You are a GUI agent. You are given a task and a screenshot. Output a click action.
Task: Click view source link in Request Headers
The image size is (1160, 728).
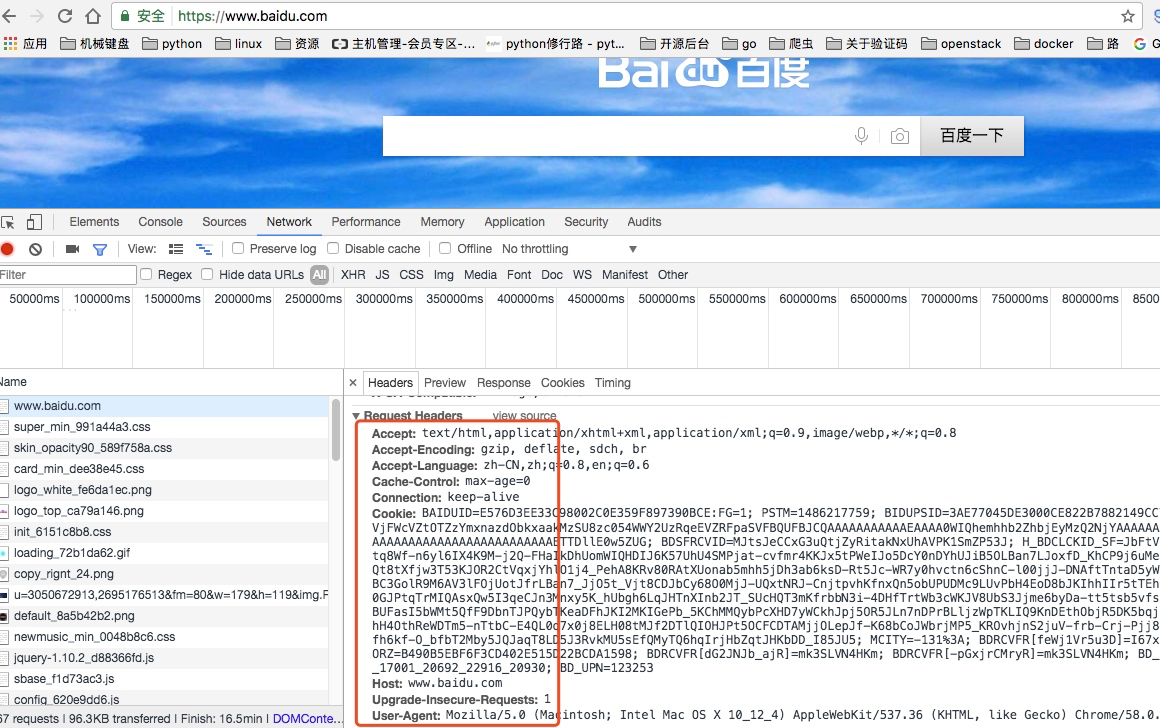coord(525,416)
